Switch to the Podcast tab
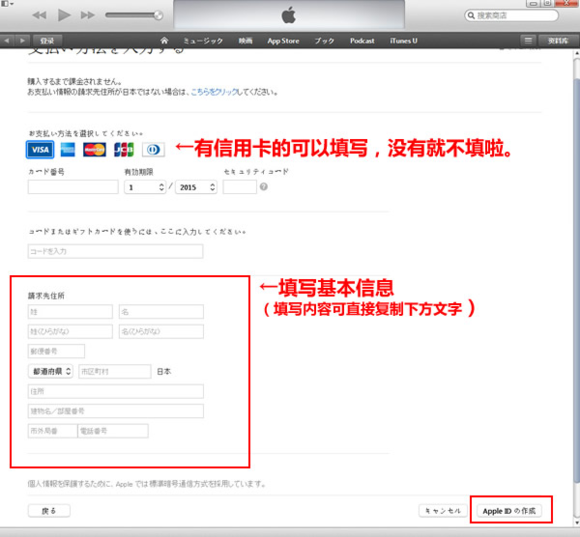Screen dimensions: 580x537 point(362,41)
